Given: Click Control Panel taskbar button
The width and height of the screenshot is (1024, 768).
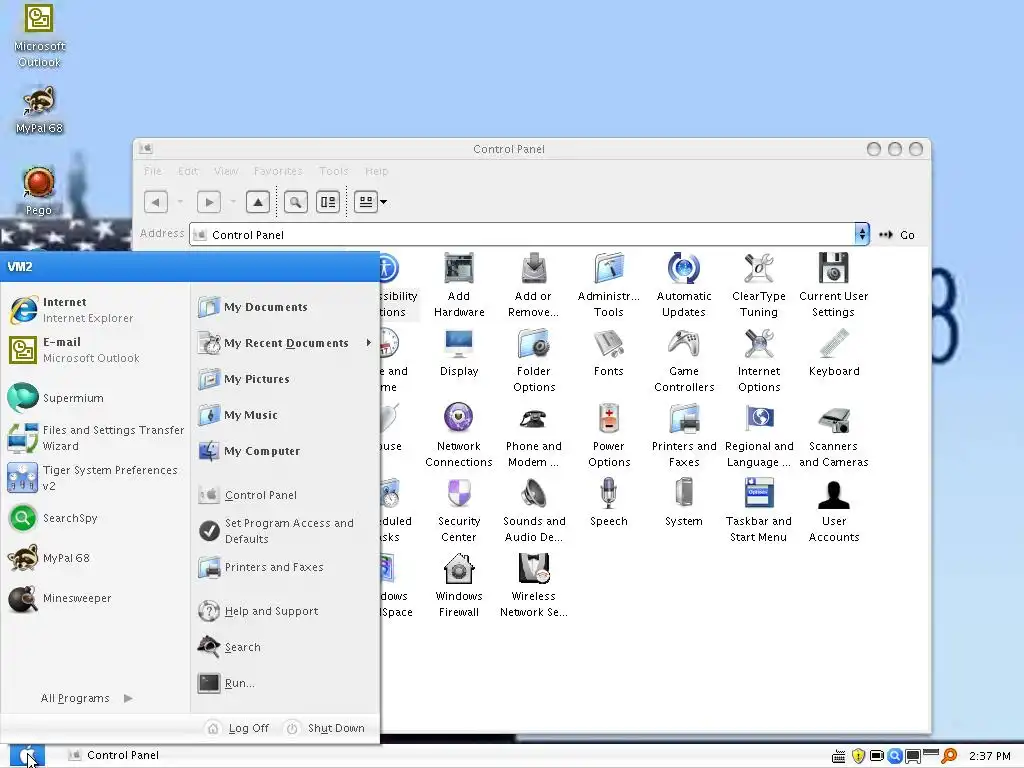Looking at the screenshot, I should point(114,755).
